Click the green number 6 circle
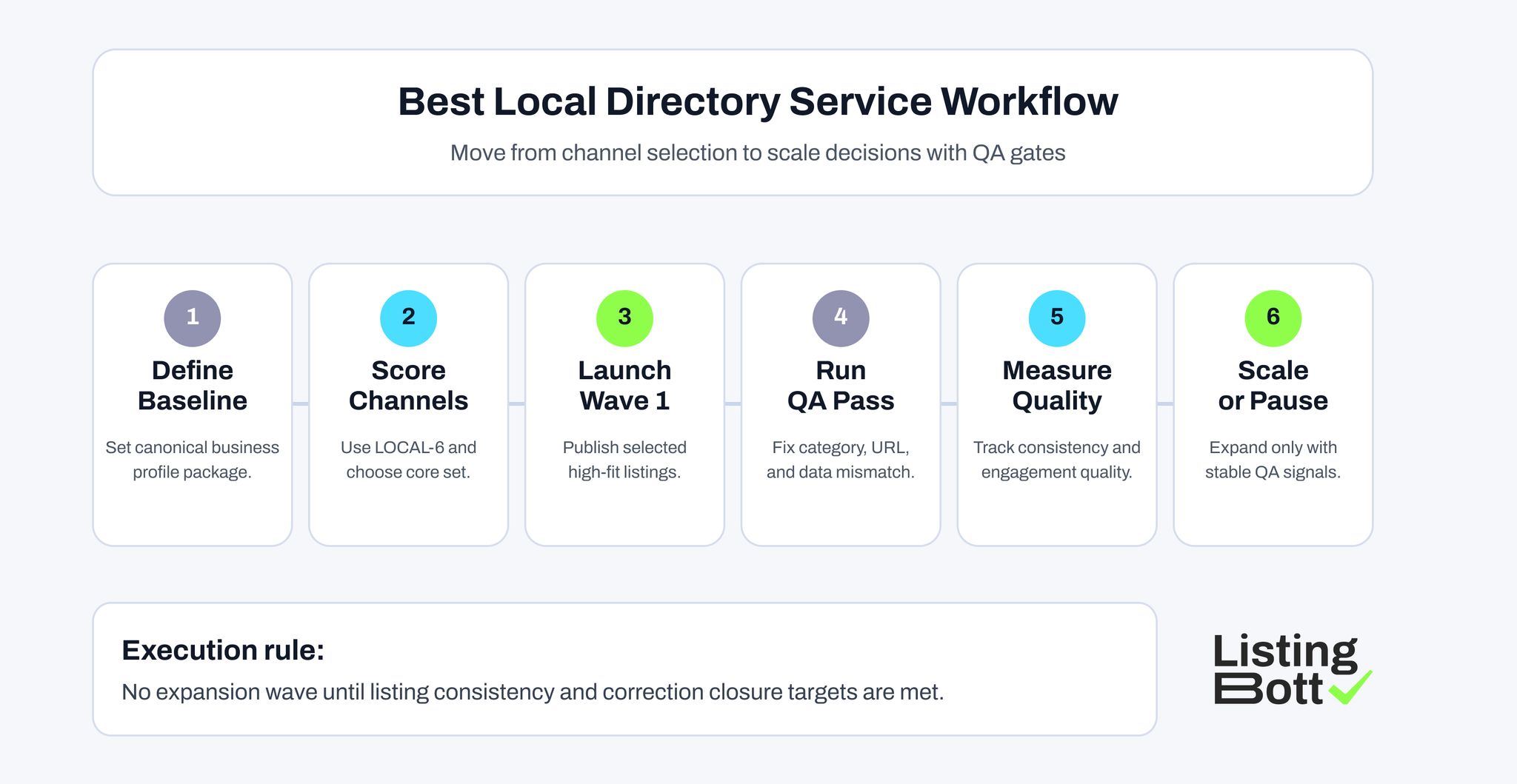The width and height of the screenshot is (1517, 784). (x=1273, y=318)
